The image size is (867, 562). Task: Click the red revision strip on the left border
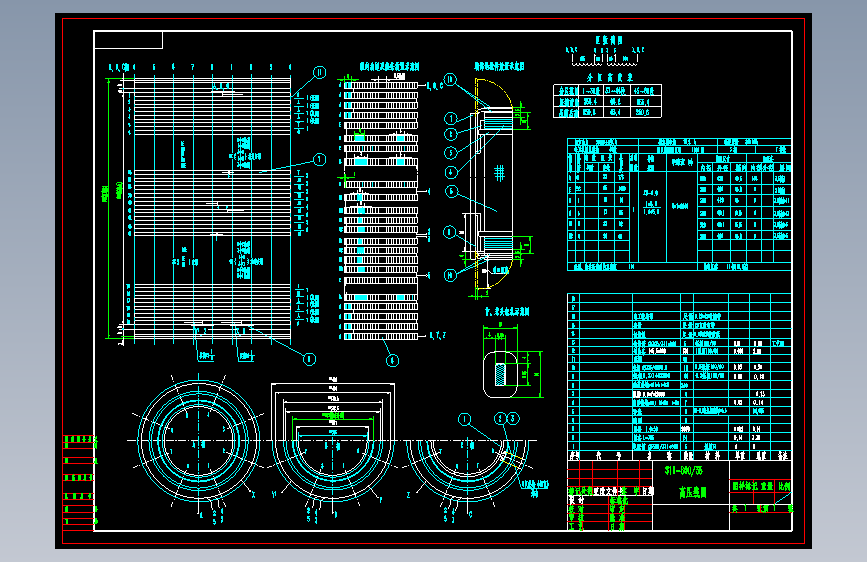tap(79, 482)
